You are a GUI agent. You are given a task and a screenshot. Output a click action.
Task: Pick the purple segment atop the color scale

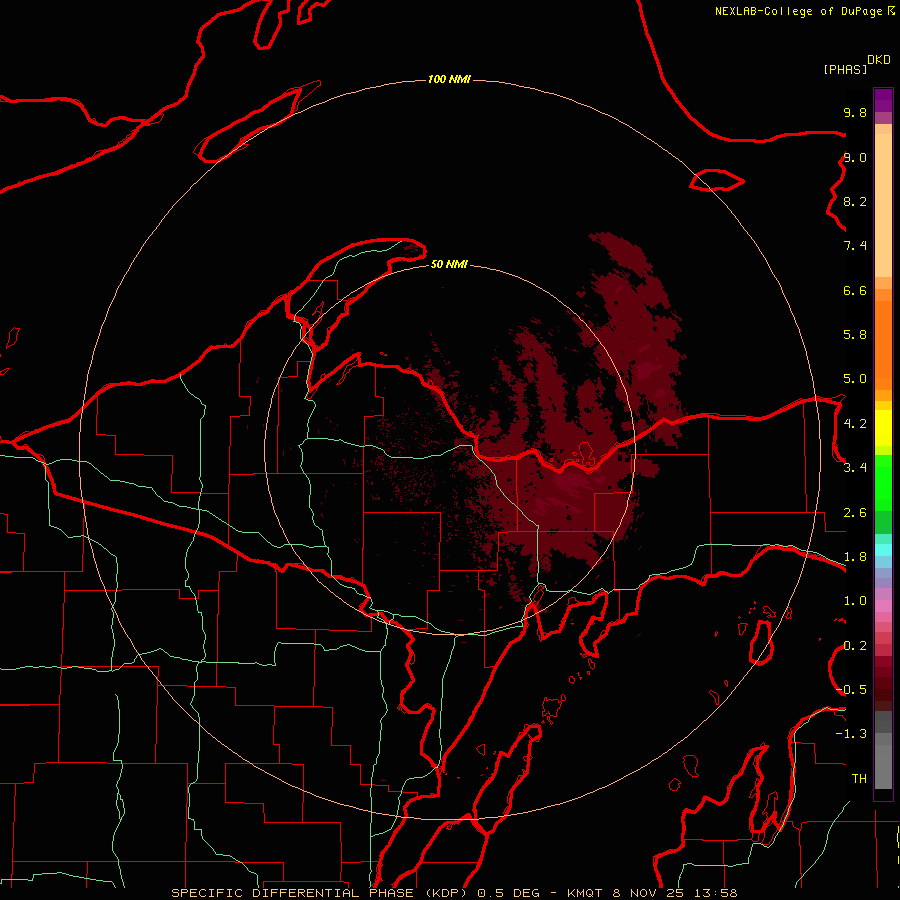pos(883,100)
